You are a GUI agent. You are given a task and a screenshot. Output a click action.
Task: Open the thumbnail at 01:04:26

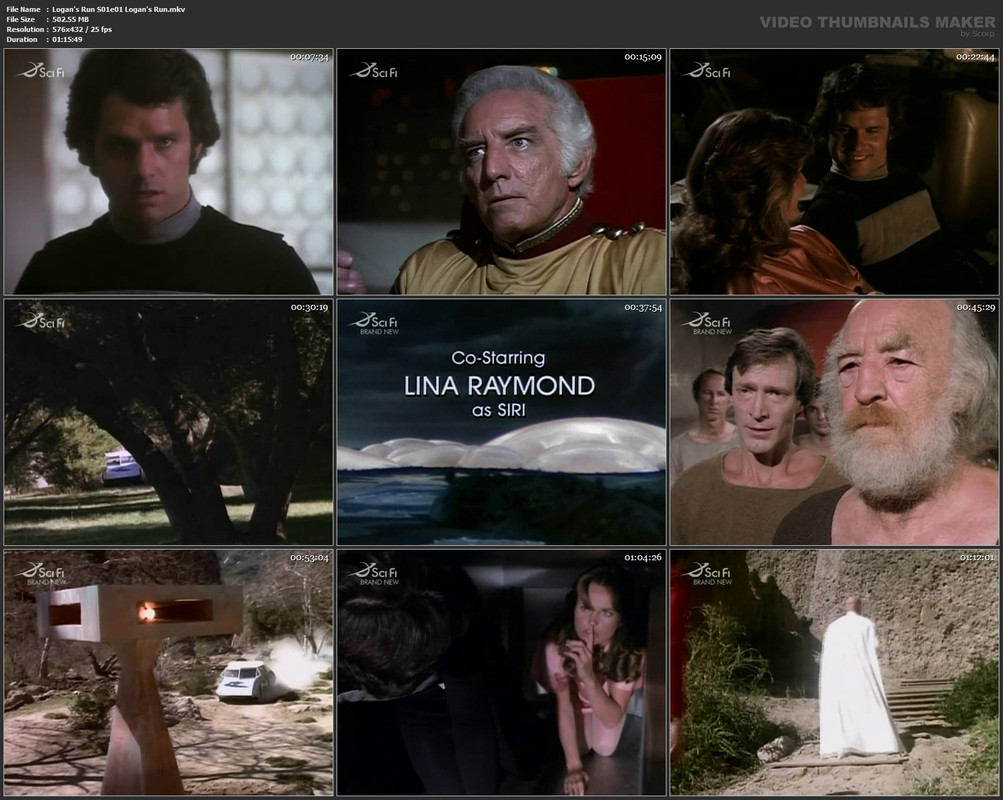coord(502,673)
